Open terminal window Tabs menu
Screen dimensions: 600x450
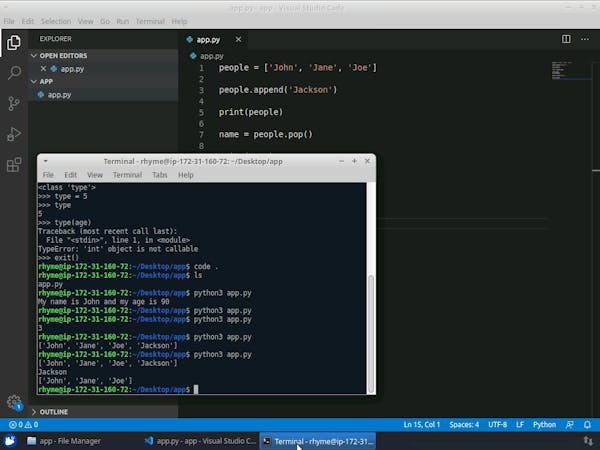[x=160, y=175]
